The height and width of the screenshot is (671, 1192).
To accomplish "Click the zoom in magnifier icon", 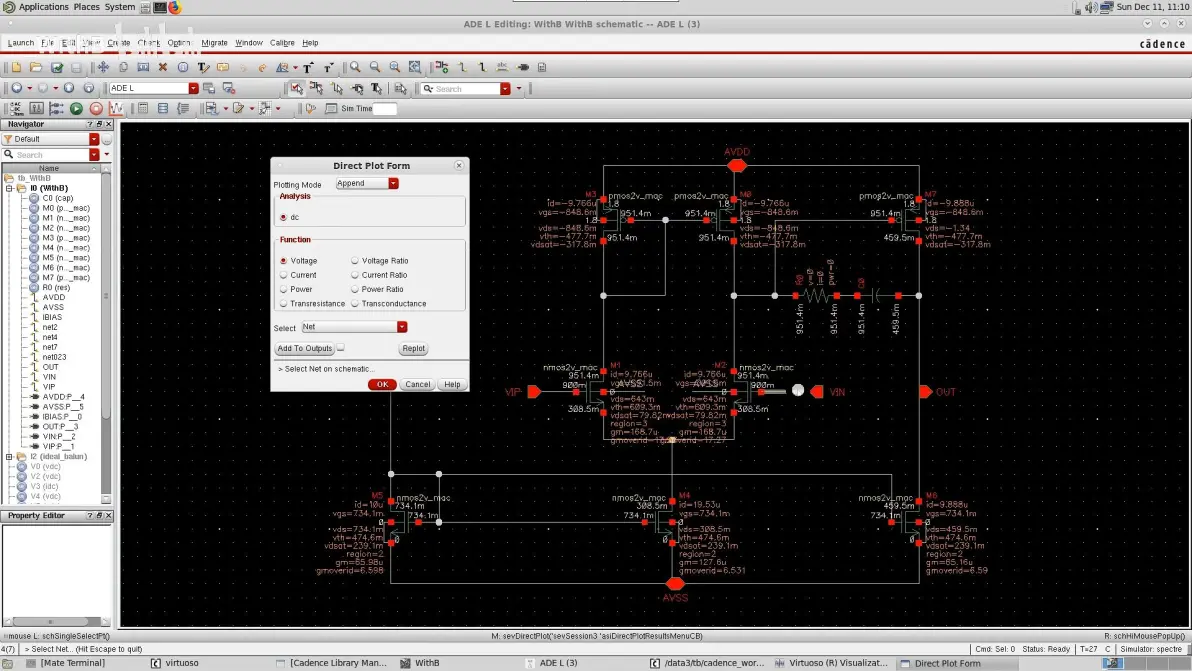I will pyautogui.click(x=355, y=68).
